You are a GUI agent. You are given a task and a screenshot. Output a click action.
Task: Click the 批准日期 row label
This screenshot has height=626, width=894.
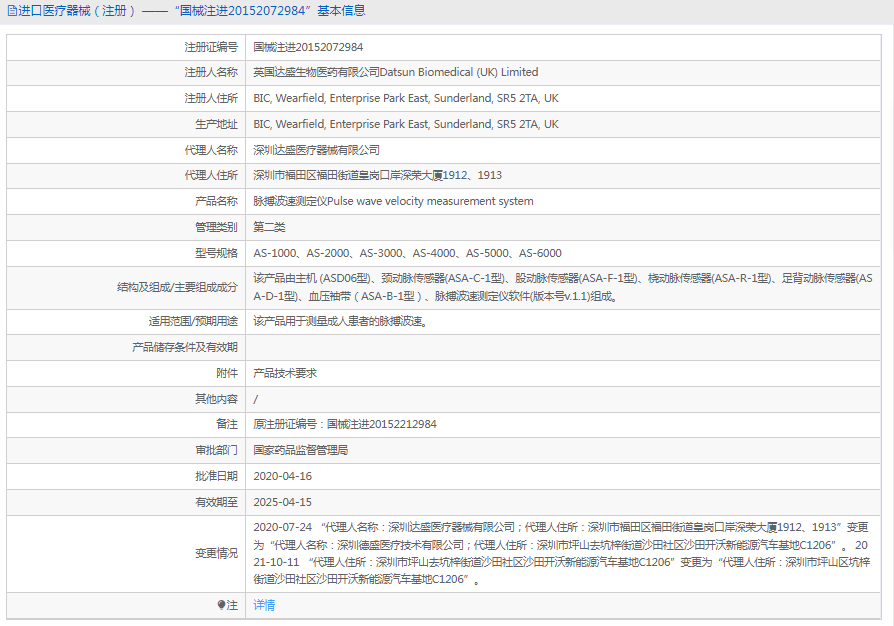point(217,476)
